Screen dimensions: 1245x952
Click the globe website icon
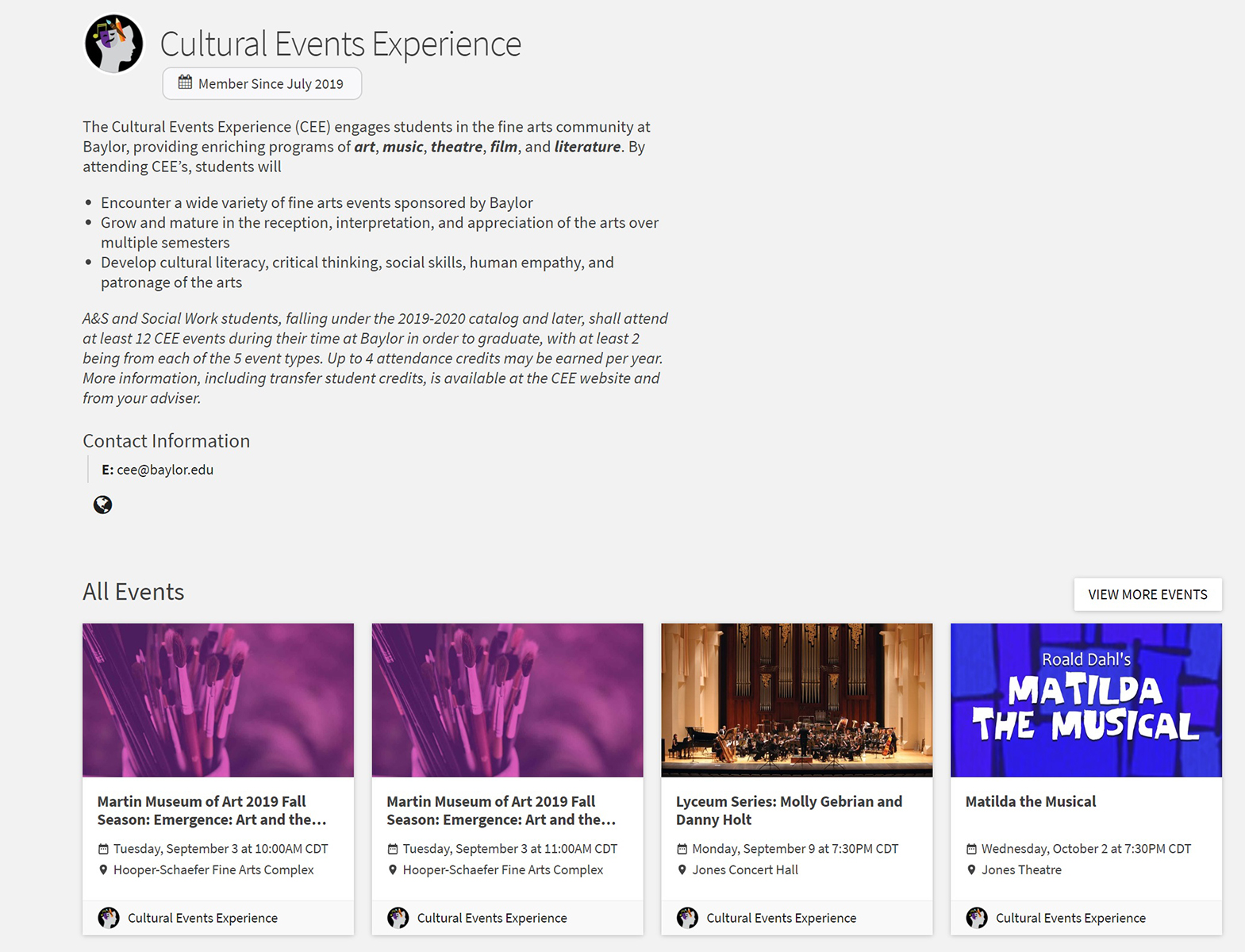[x=102, y=505]
